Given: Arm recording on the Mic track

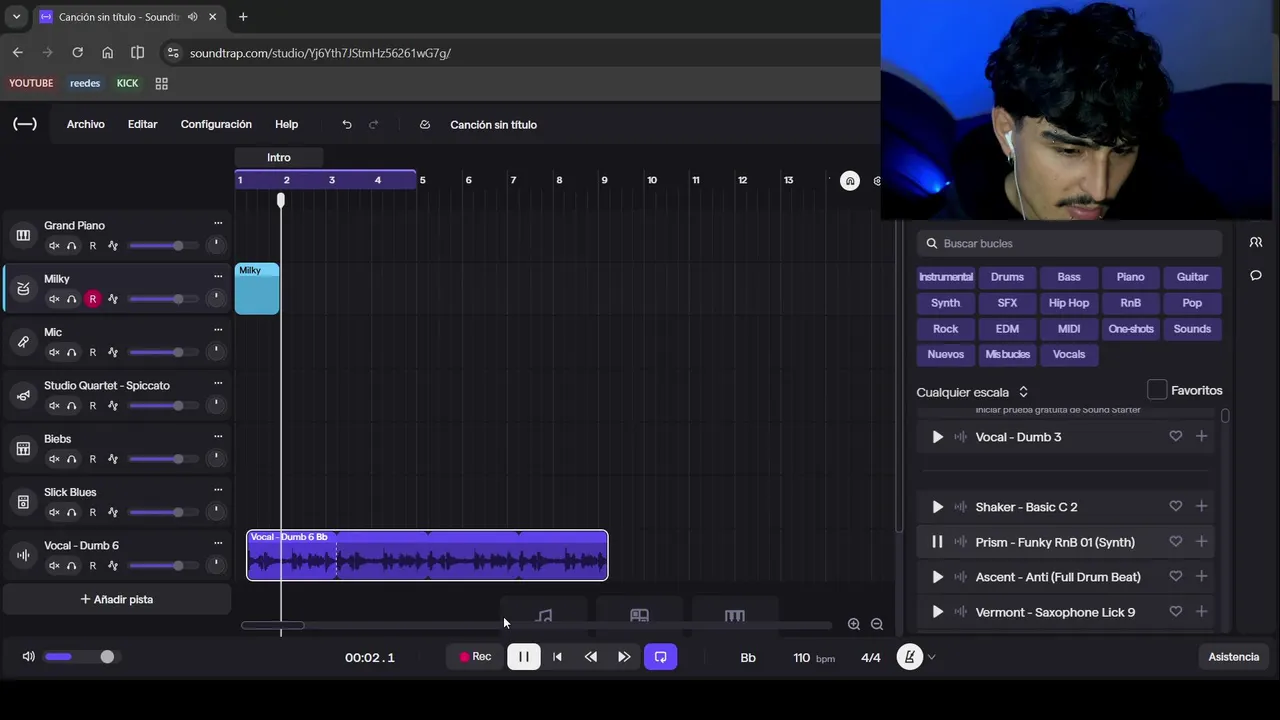Looking at the screenshot, I should (x=93, y=352).
